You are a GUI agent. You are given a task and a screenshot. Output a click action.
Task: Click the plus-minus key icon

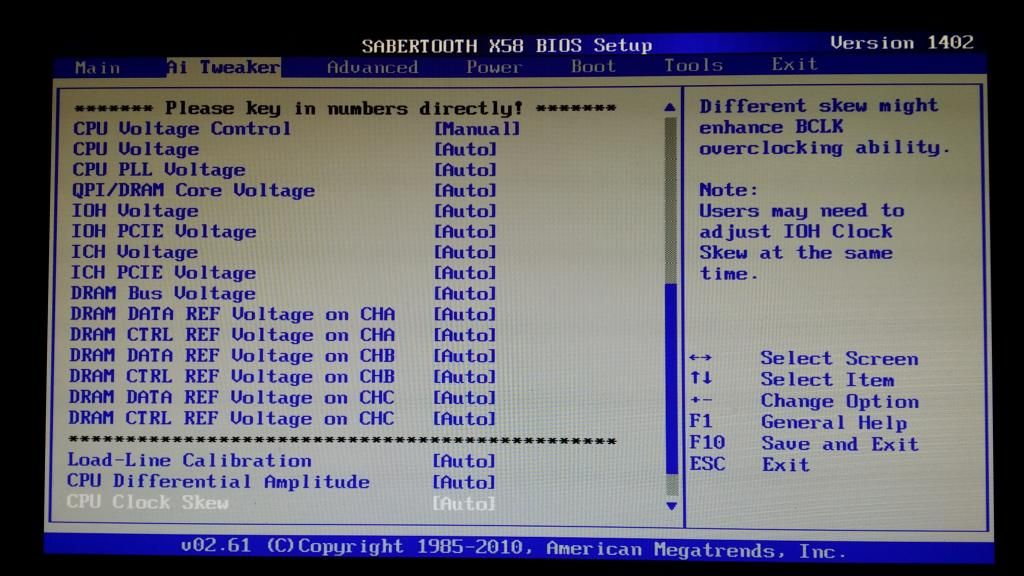pos(701,400)
